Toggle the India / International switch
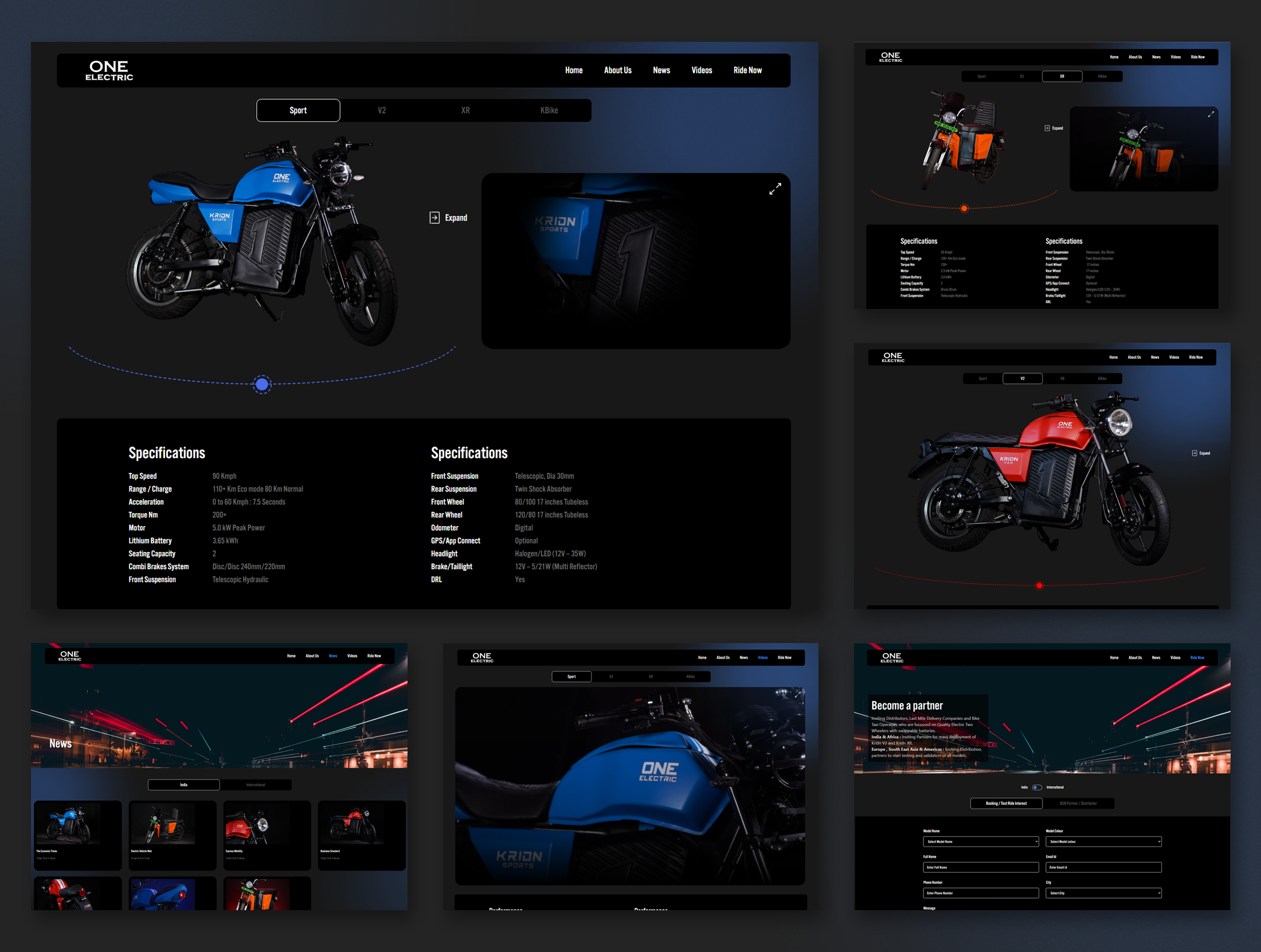Image resolution: width=1261 pixels, height=952 pixels. 1036,788
